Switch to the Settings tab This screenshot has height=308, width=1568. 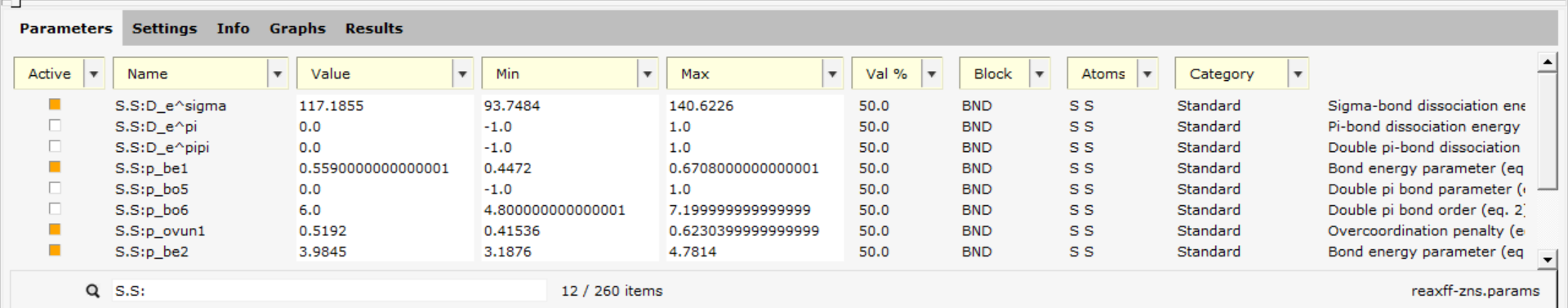coord(164,29)
